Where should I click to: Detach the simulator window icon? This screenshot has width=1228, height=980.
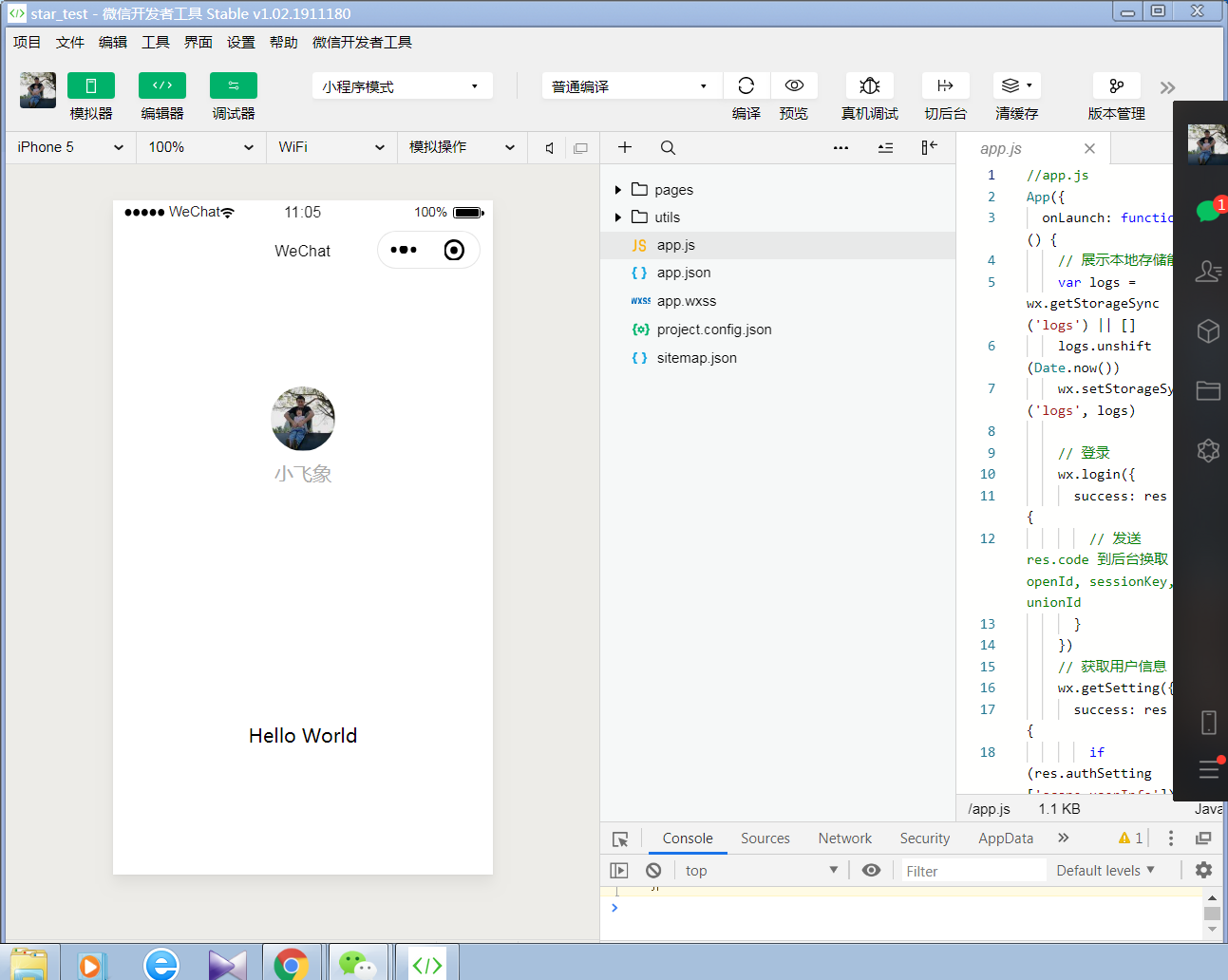(x=580, y=148)
